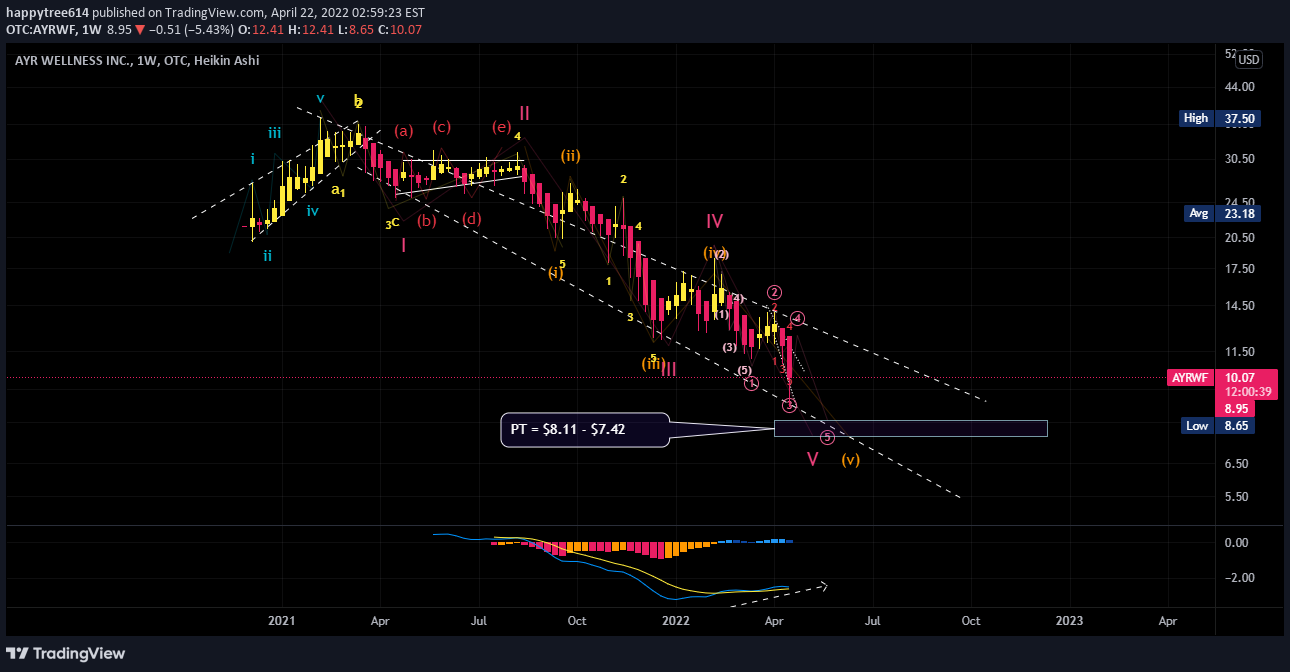The image size is (1290, 672).
Task: Open the USD currency selector
Action: pyautogui.click(x=1249, y=60)
